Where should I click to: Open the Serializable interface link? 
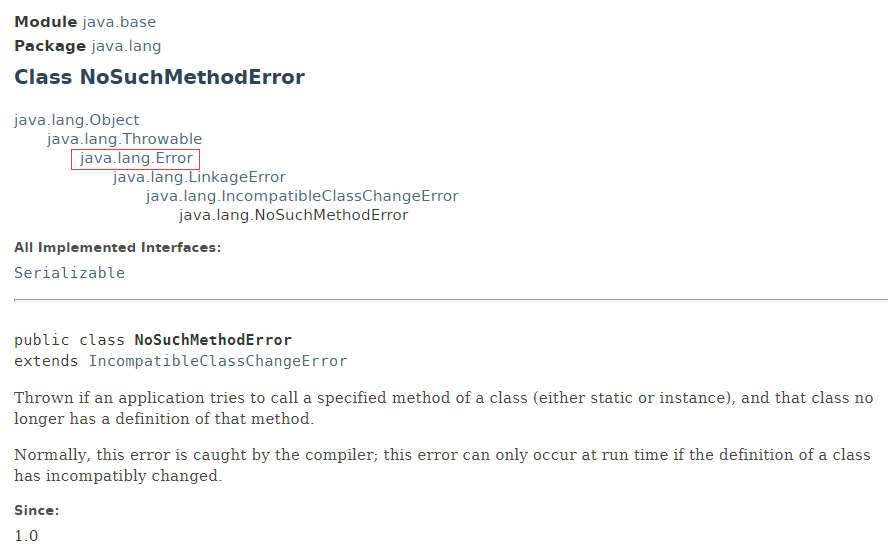coord(70,273)
